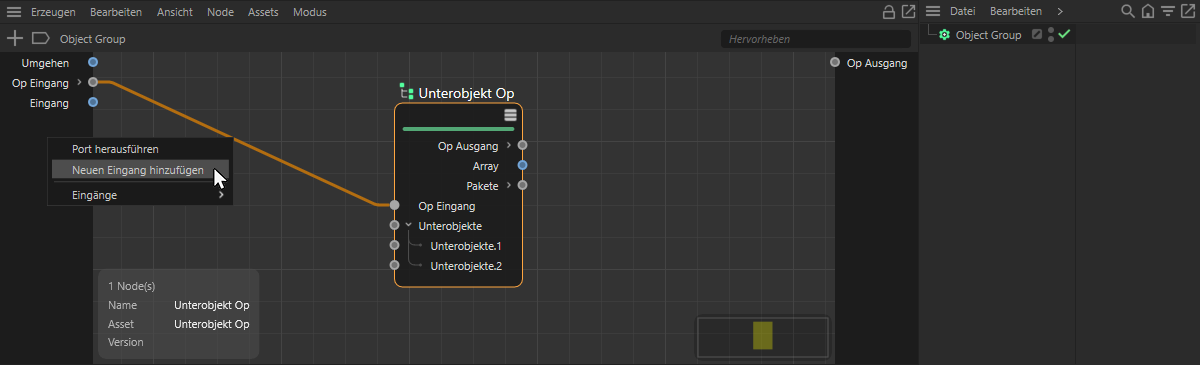Select Object Group in the object tree
Viewport: 1200px width, 365px height.
click(989, 34)
